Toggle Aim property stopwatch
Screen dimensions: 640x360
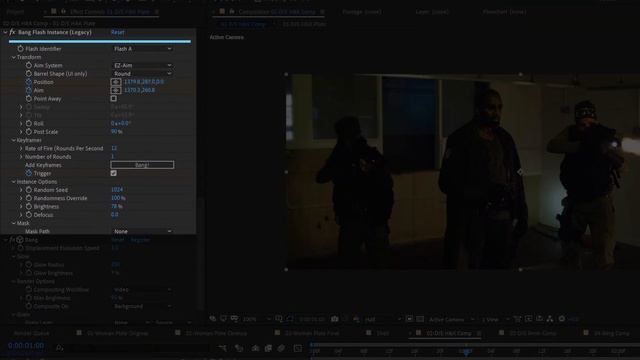(x=29, y=90)
